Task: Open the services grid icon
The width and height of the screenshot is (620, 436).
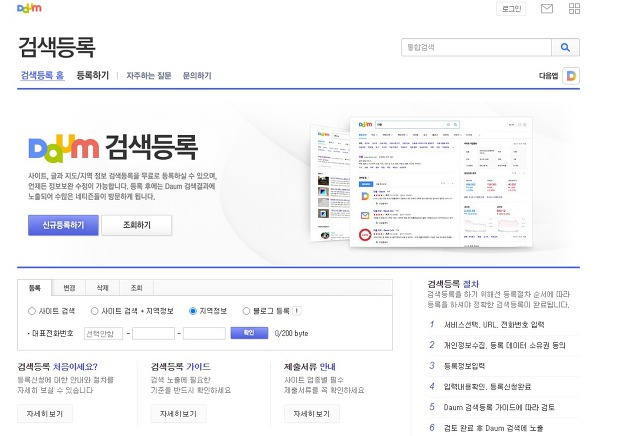Action: click(x=575, y=8)
